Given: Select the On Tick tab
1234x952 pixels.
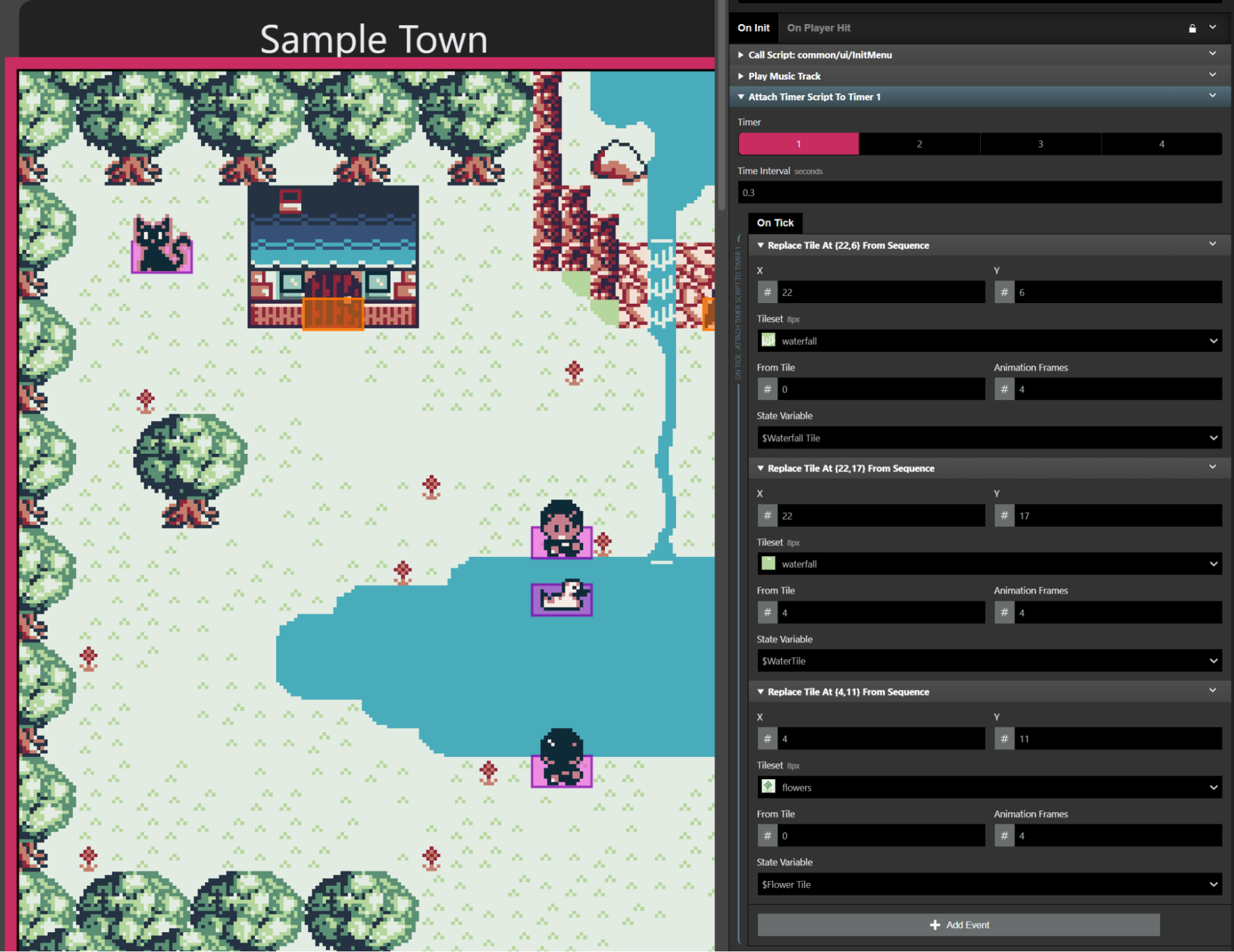Looking at the screenshot, I should [775, 223].
